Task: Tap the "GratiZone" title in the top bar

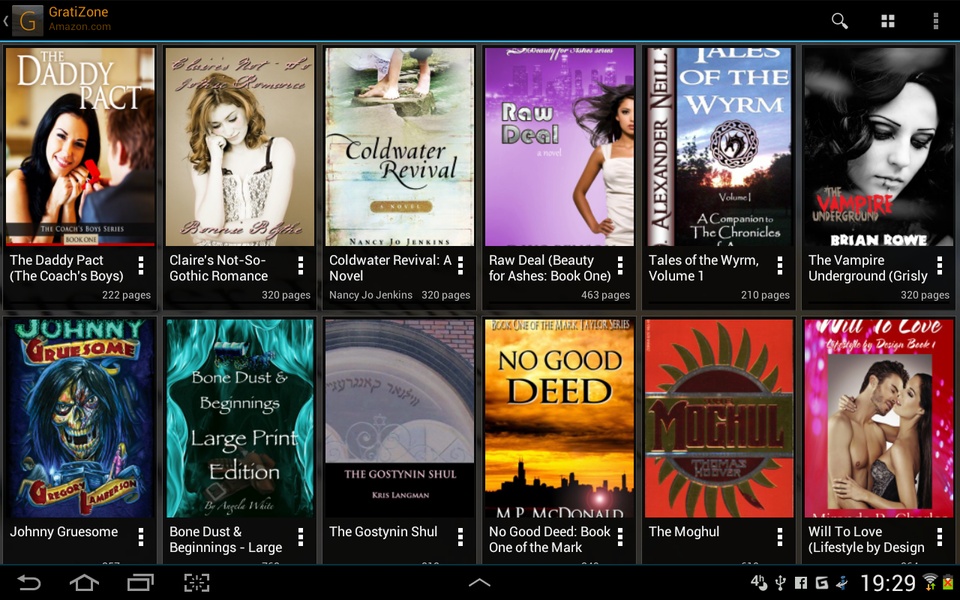Action: click(78, 12)
